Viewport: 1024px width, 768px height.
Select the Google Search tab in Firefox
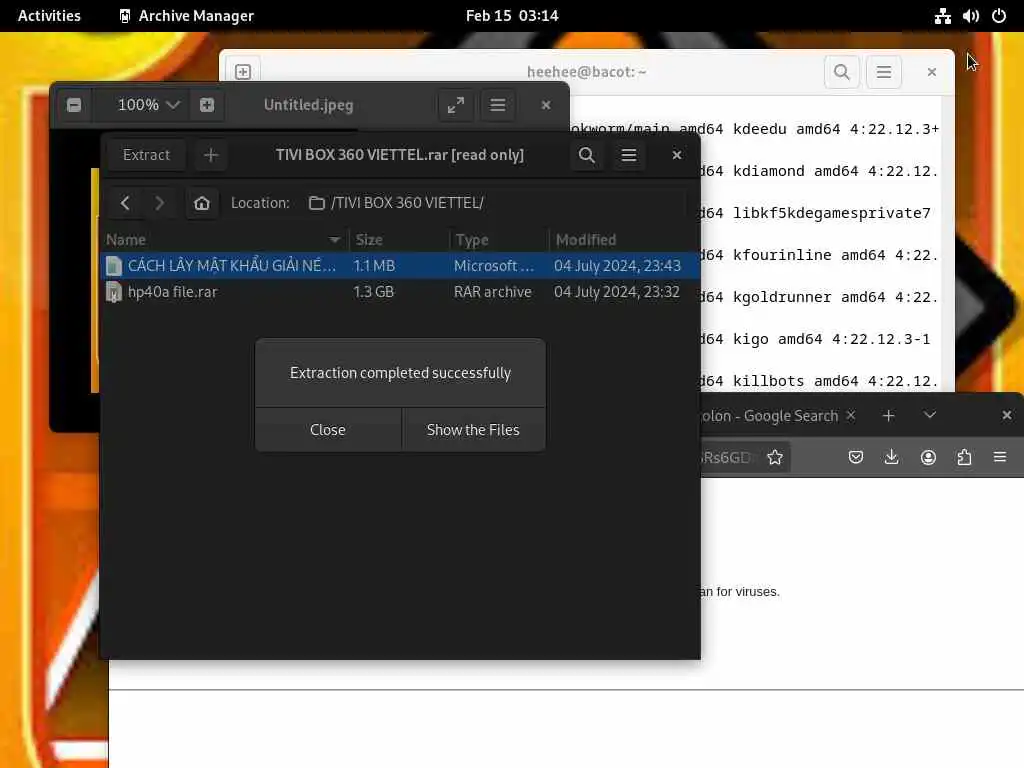[771, 416]
